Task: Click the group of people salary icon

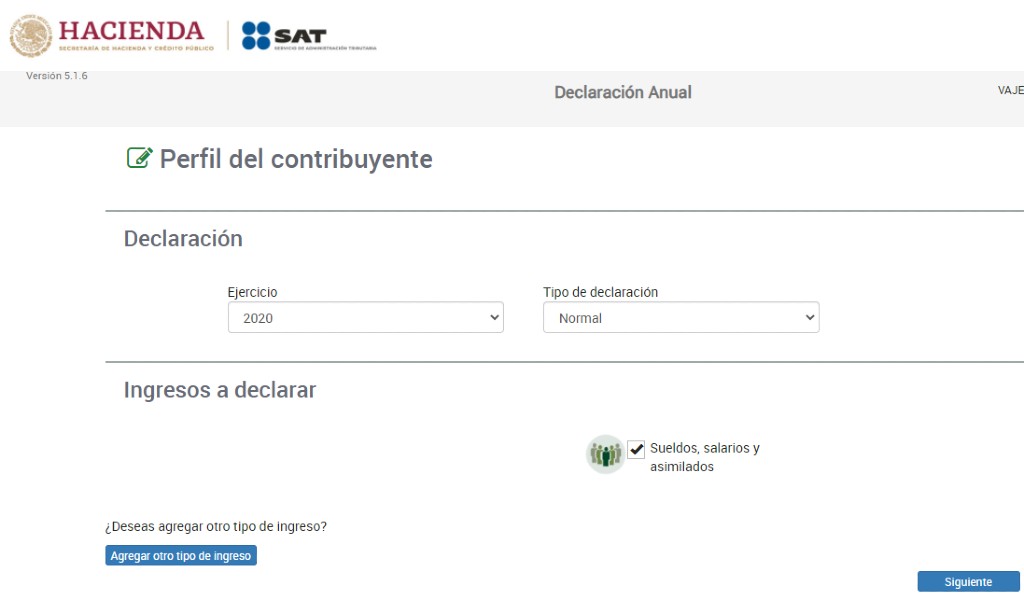Action: coord(605,454)
